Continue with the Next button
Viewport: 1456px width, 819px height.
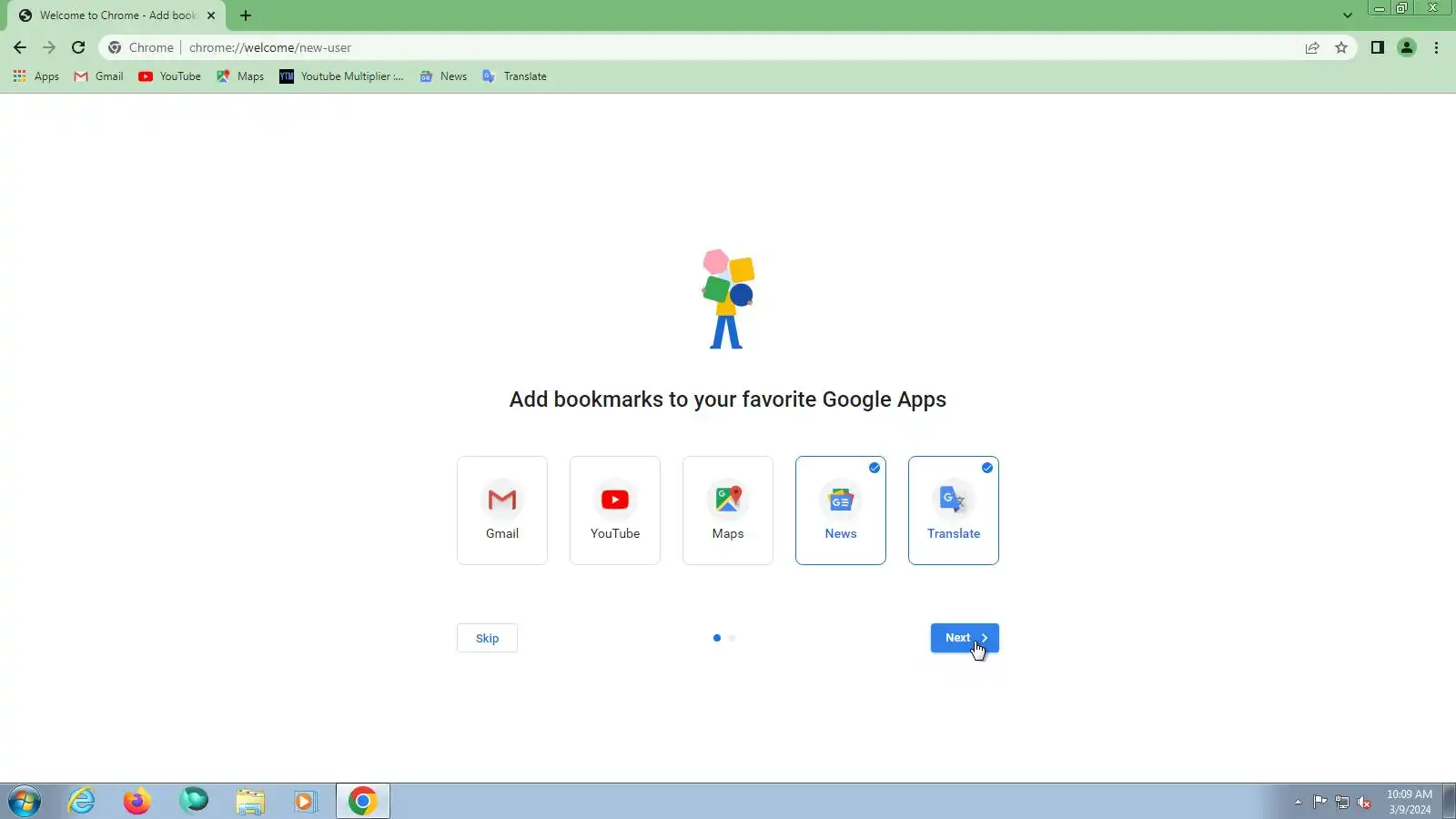coord(965,638)
